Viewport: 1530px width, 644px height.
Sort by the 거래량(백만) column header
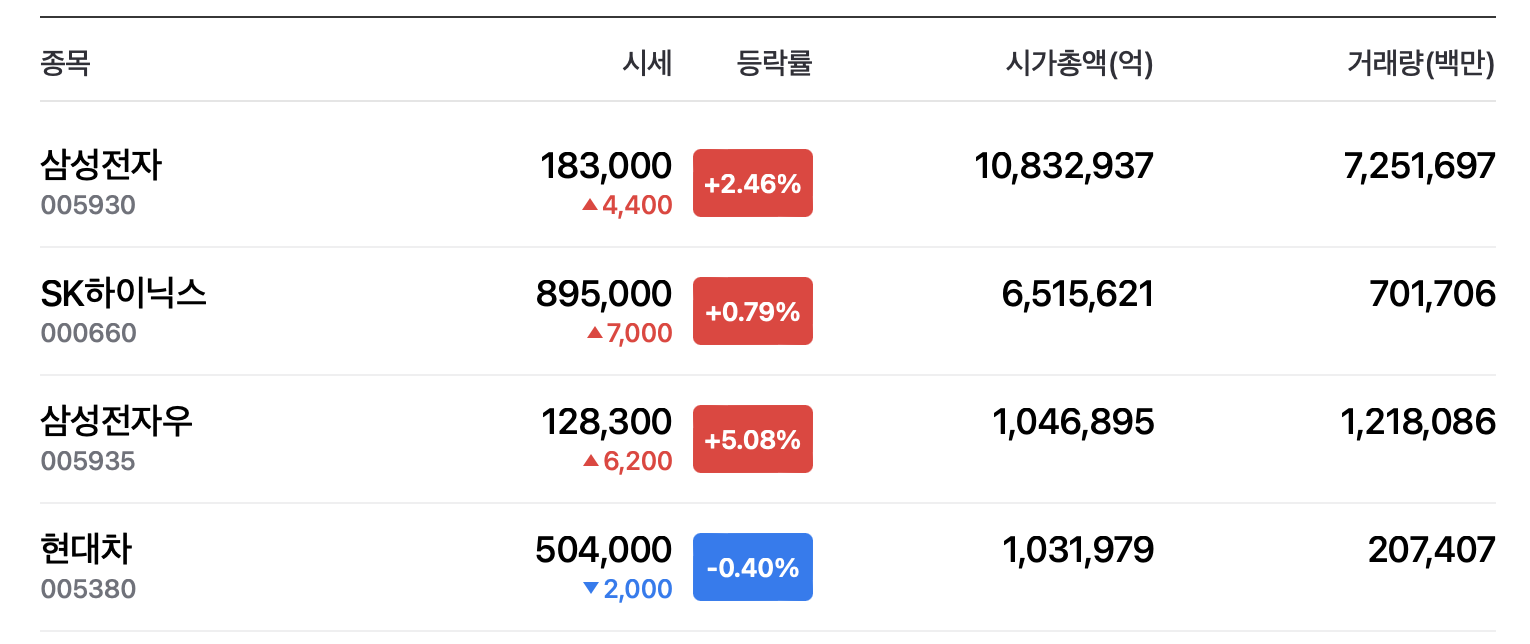[1420, 64]
